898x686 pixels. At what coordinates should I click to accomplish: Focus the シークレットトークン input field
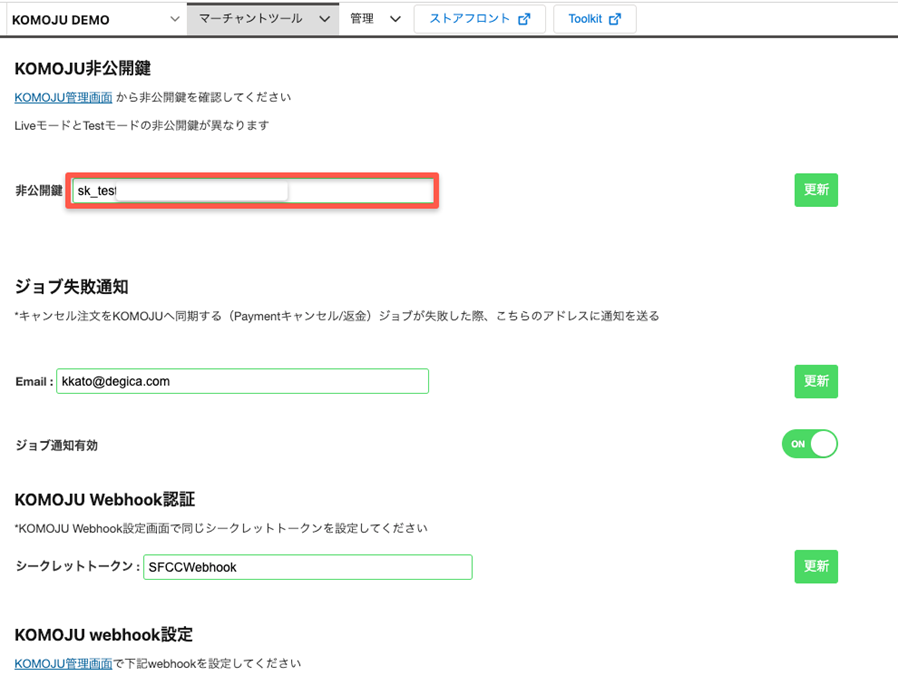(308, 567)
